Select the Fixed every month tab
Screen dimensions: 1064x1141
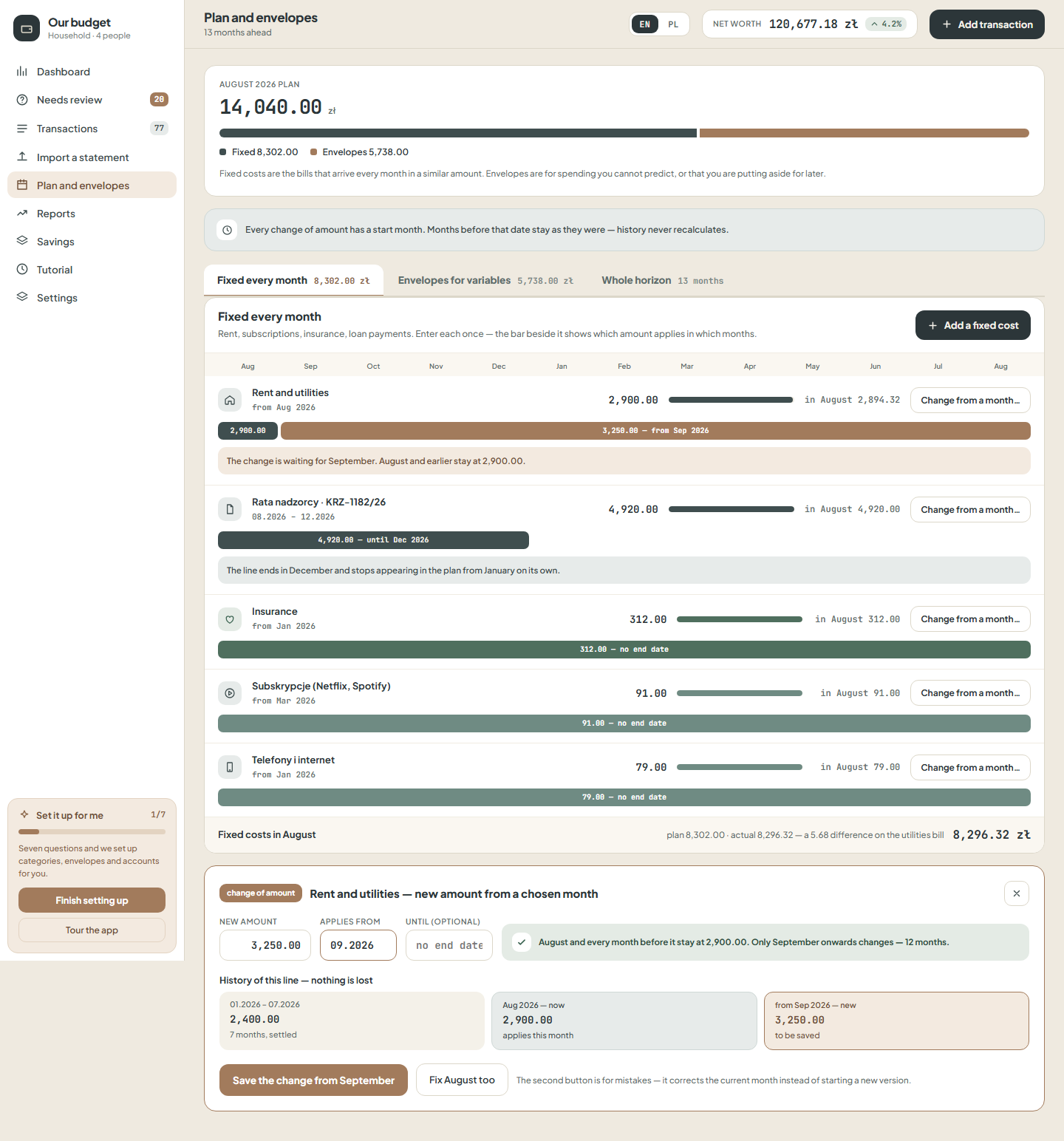point(293,280)
